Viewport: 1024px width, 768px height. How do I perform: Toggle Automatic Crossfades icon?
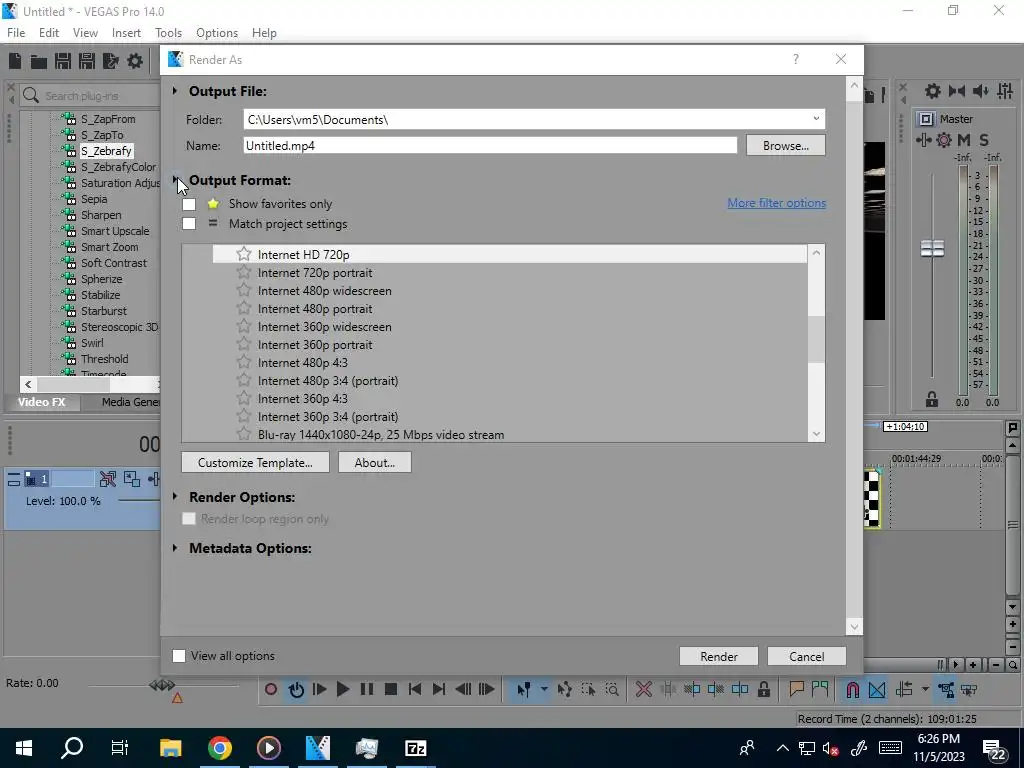[x=877, y=689]
